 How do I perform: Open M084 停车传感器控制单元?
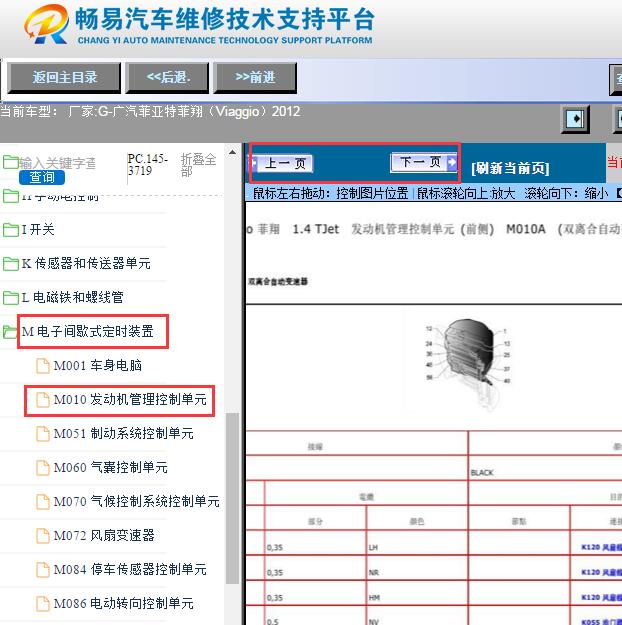(x=130, y=569)
